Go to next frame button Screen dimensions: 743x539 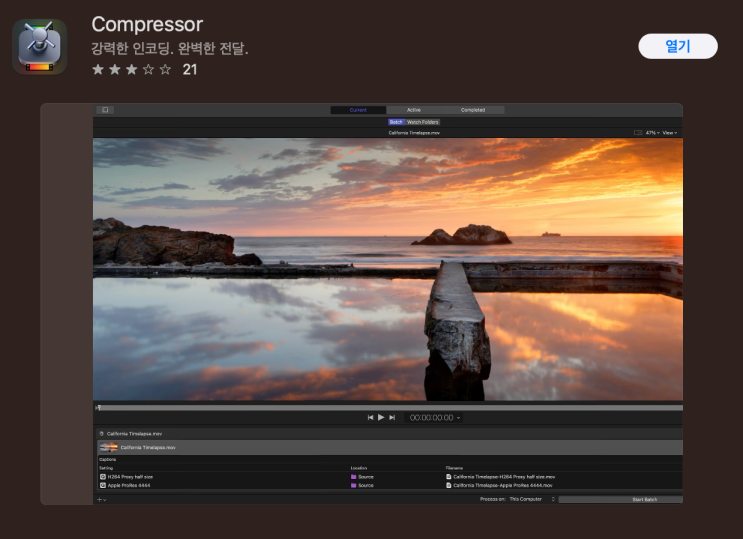click(x=392, y=418)
